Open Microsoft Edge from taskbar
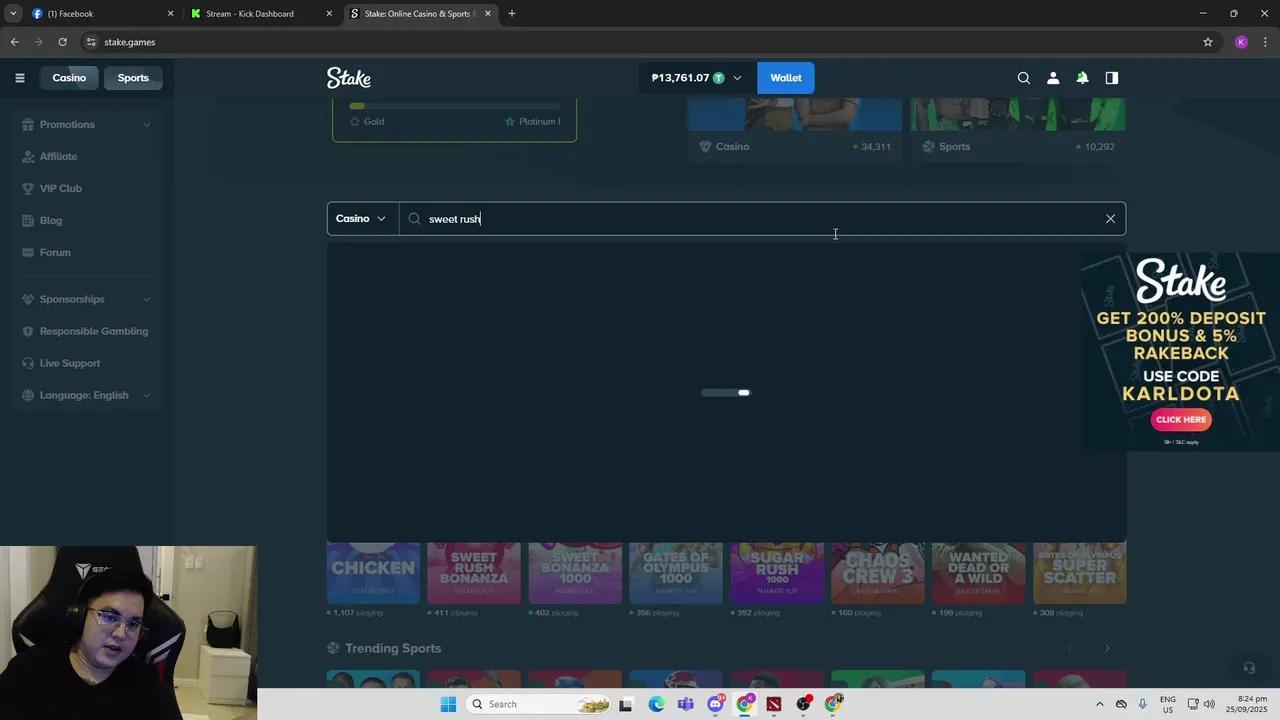The width and height of the screenshot is (1280, 720). [656, 704]
